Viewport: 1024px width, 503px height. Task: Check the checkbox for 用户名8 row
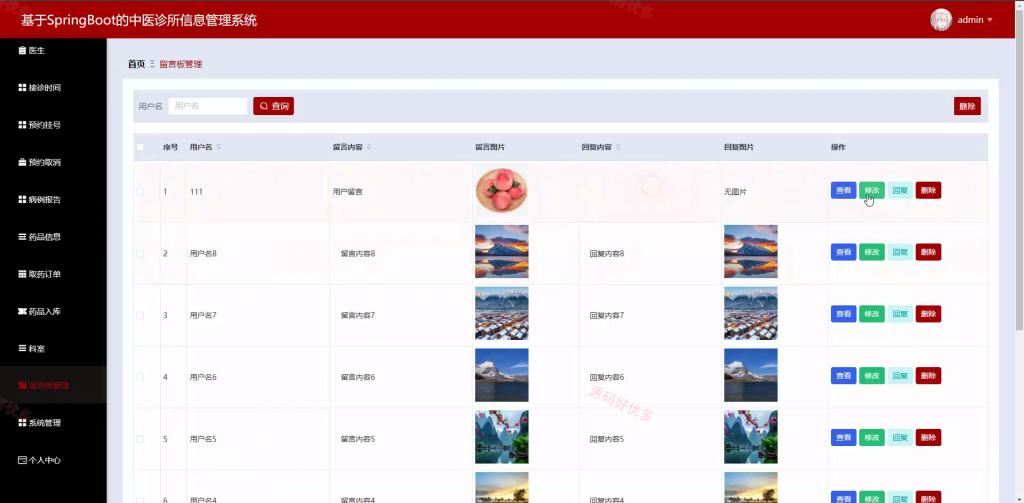pos(140,253)
